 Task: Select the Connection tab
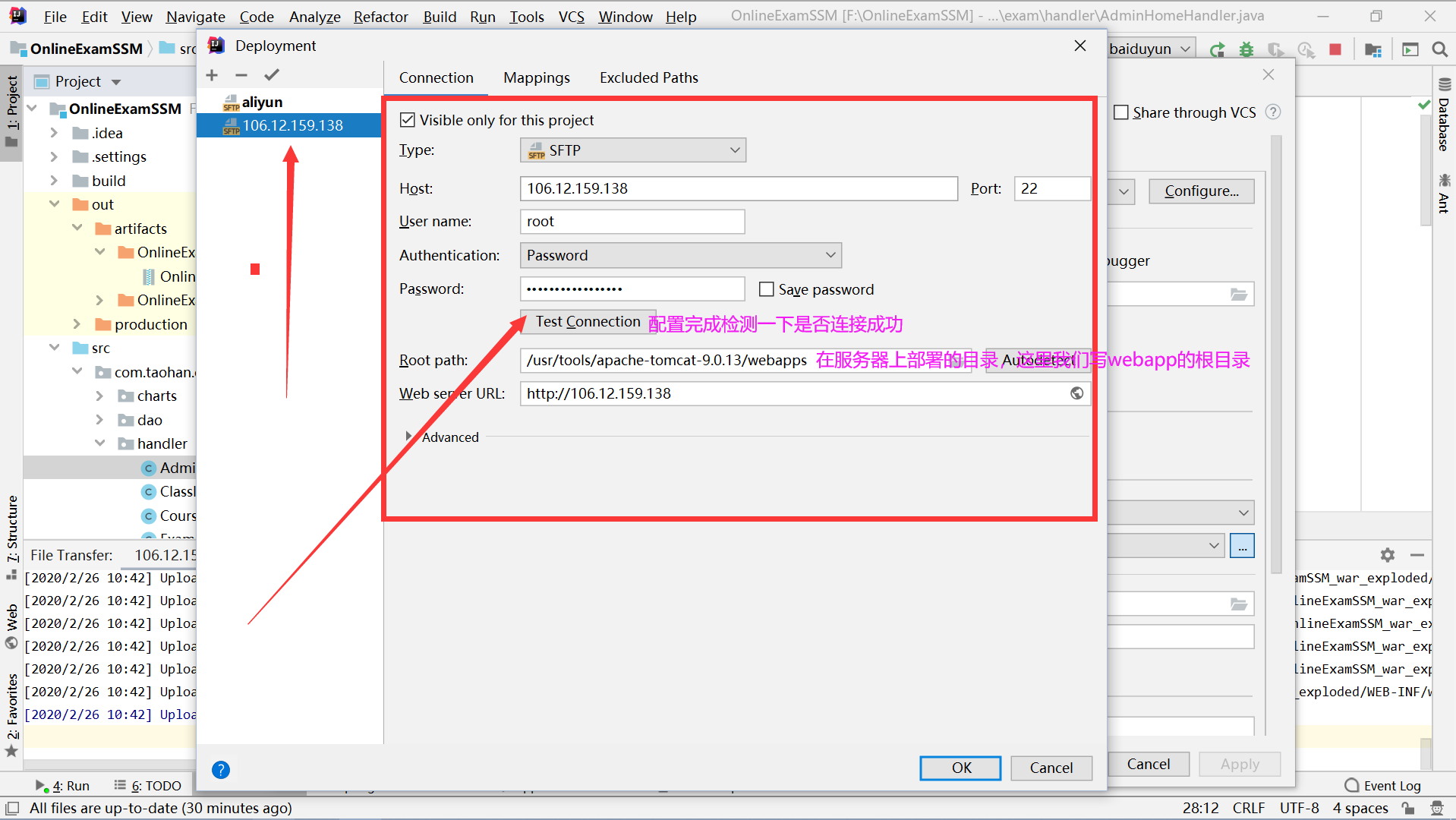click(x=436, y=77)
